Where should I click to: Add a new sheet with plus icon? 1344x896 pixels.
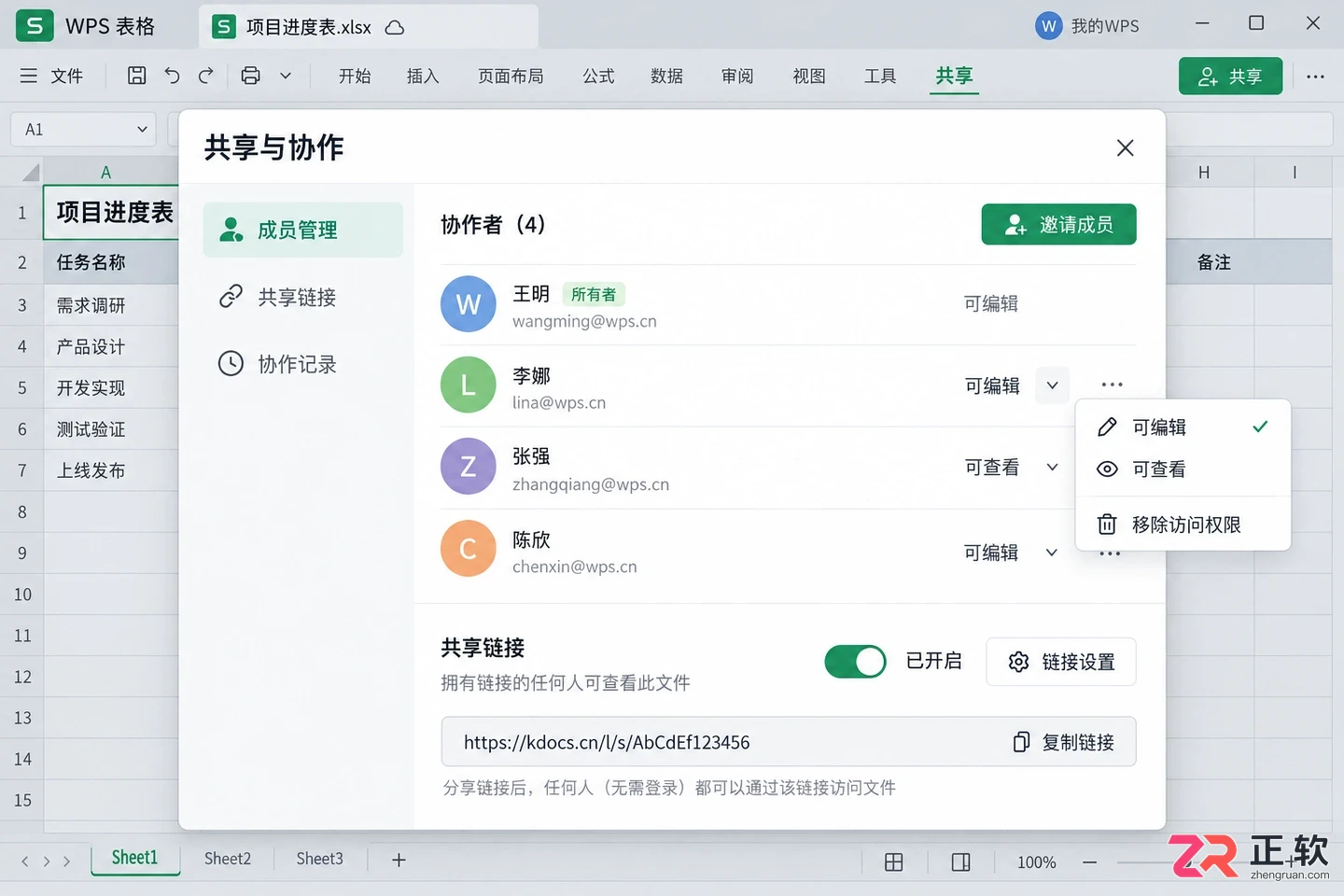tap(399, 860)
